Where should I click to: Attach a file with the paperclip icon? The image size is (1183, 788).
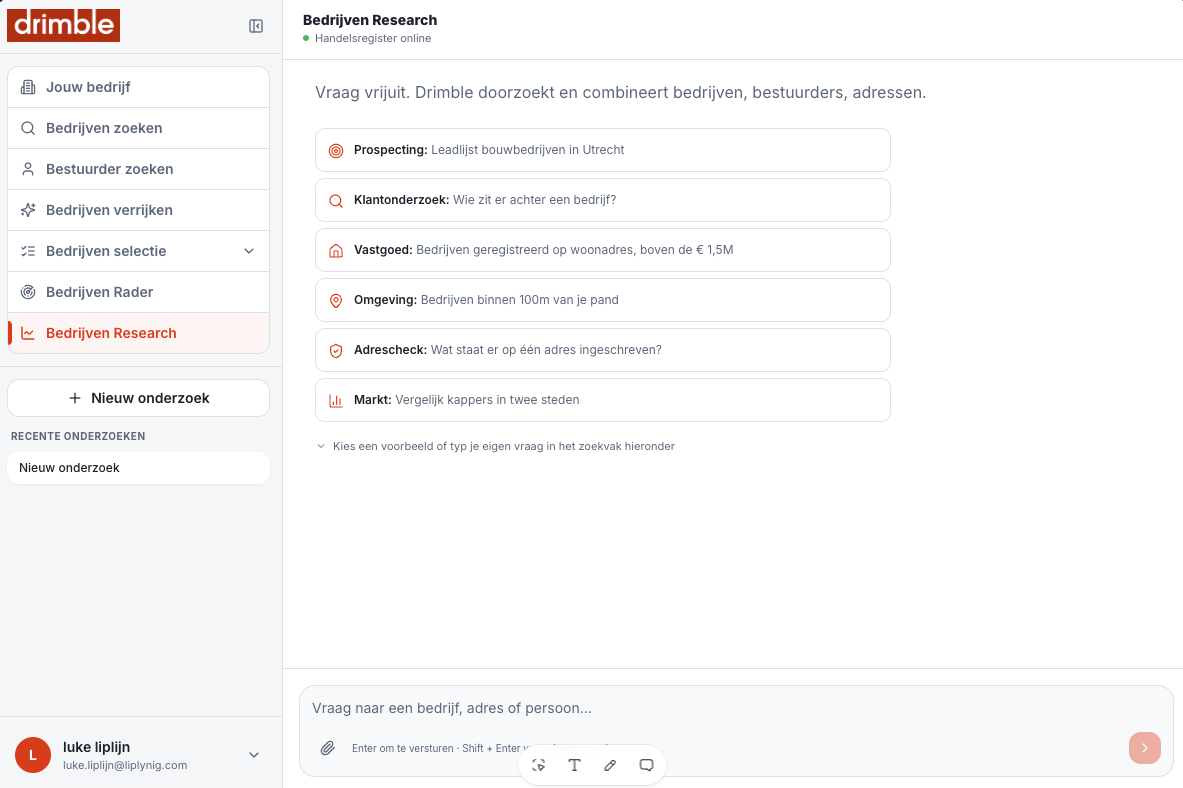(x=327, y=748)
